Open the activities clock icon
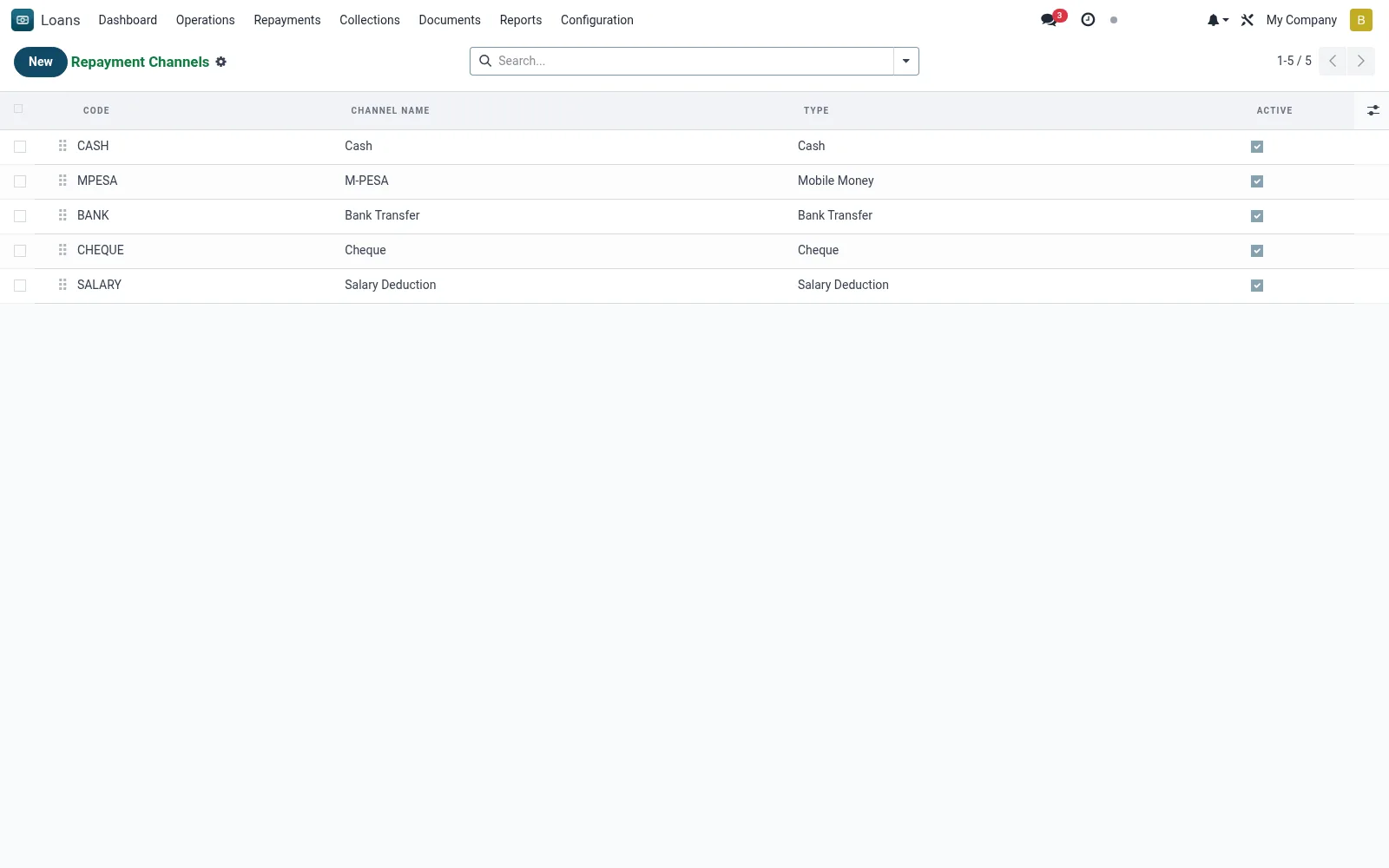The image size is (1389, 868). tap(1088, 19)
